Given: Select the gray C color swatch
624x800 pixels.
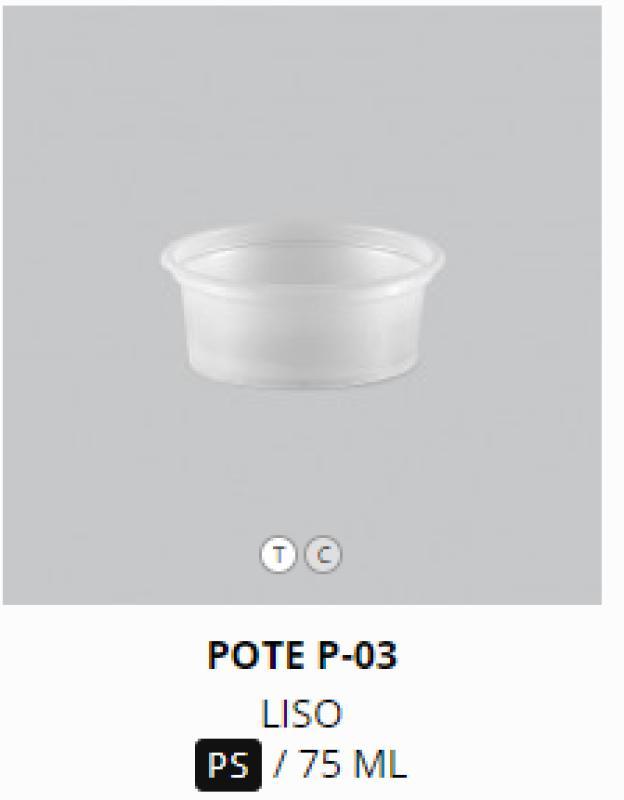Looking at the screenshot, I should tap(323, 554).
